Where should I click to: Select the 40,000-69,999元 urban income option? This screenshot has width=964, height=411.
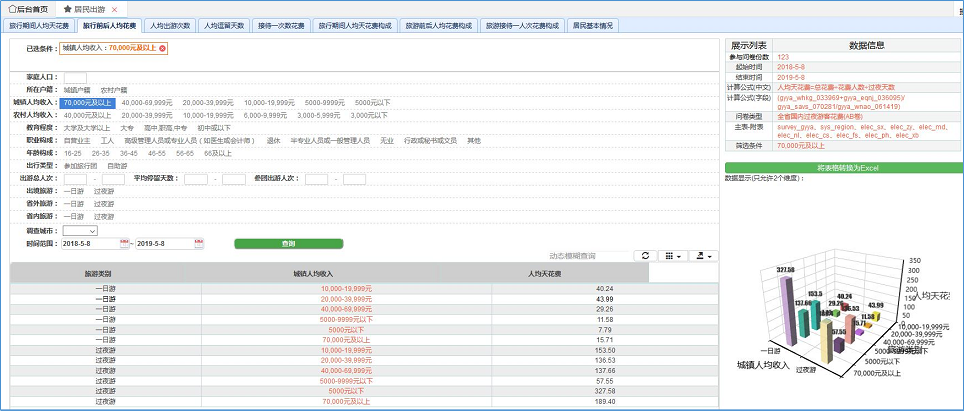pos(148,102)
